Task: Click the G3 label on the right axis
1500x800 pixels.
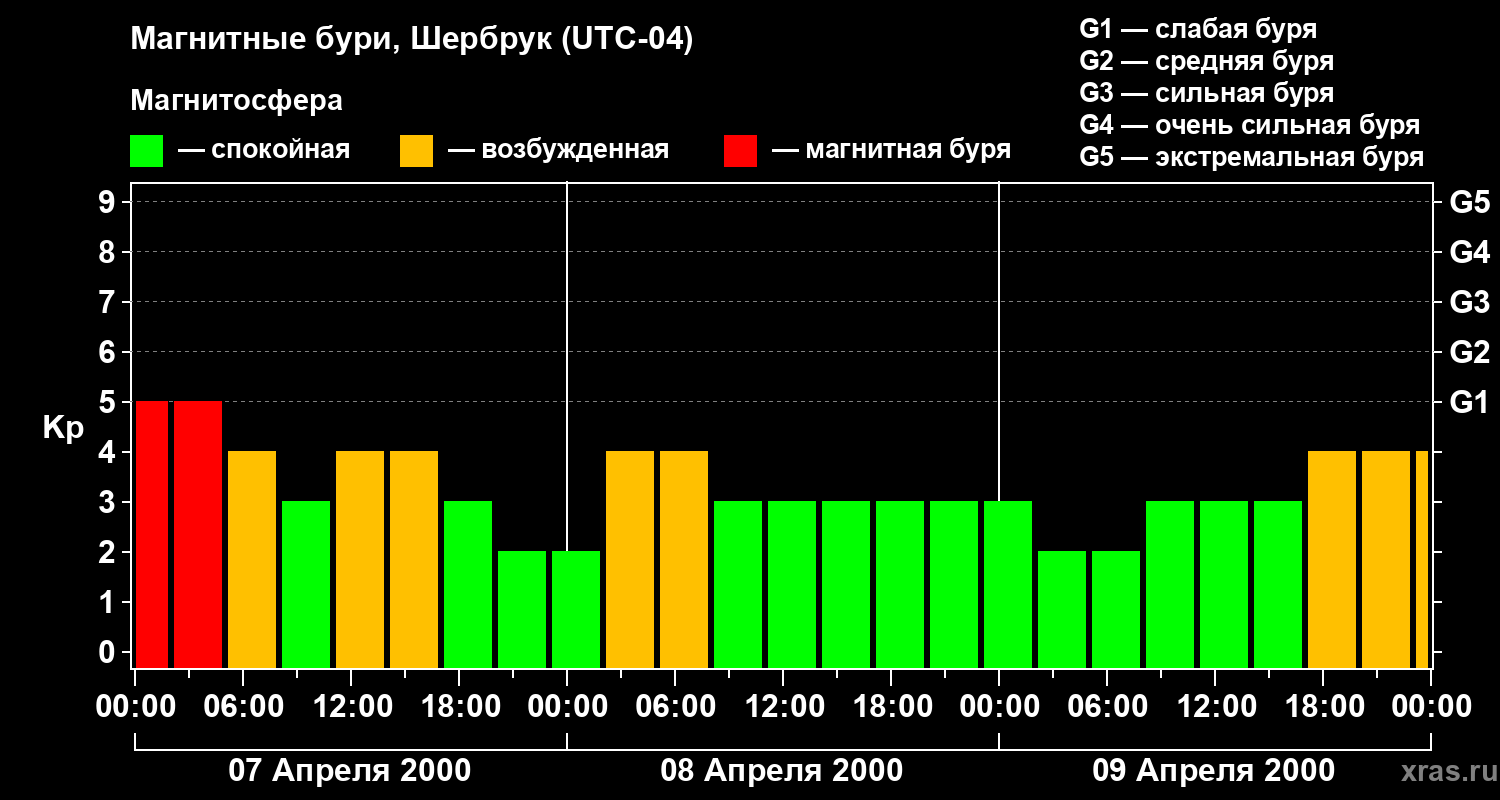Action: click(x=1469, y=303)
